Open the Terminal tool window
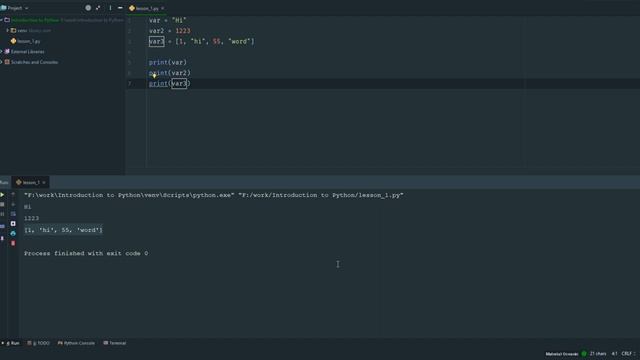The image size is (640, 360). point(115,343)
